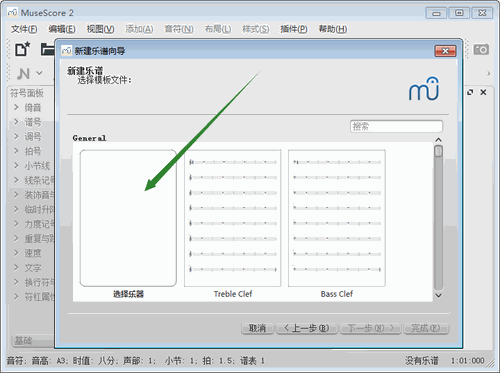Click the toolbar overflow chevron on right
The width and height of the screenshot is (500, 373).
pos(489,73)
